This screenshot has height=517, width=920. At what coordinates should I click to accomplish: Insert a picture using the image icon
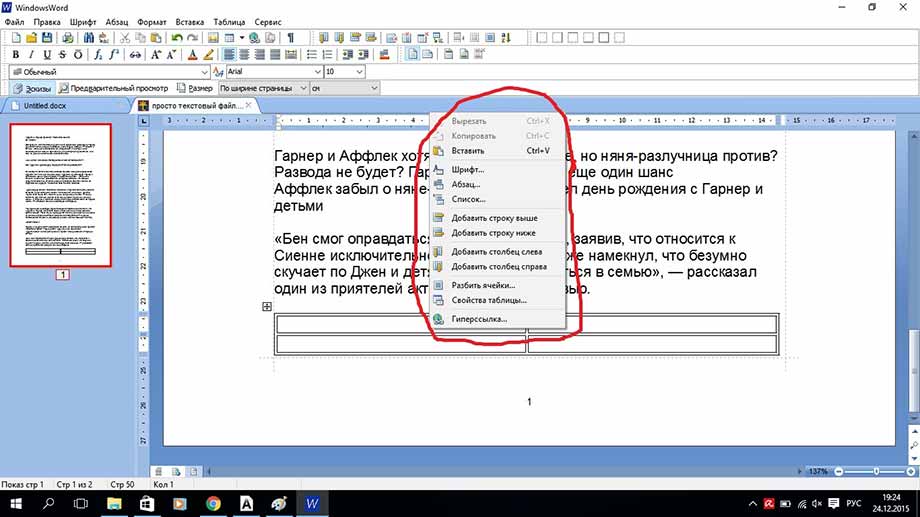click(213, 38)
